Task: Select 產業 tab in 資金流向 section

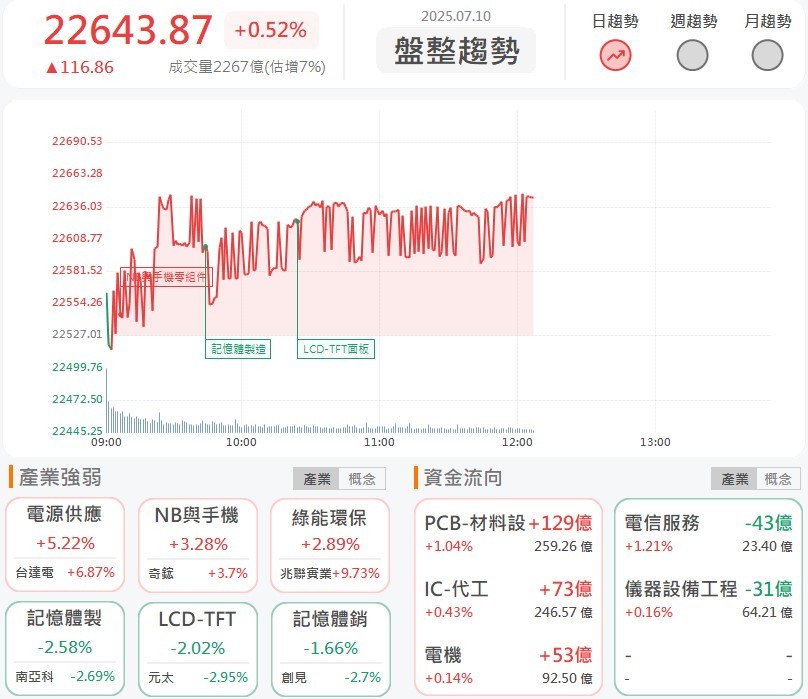Action: point(734,479)
